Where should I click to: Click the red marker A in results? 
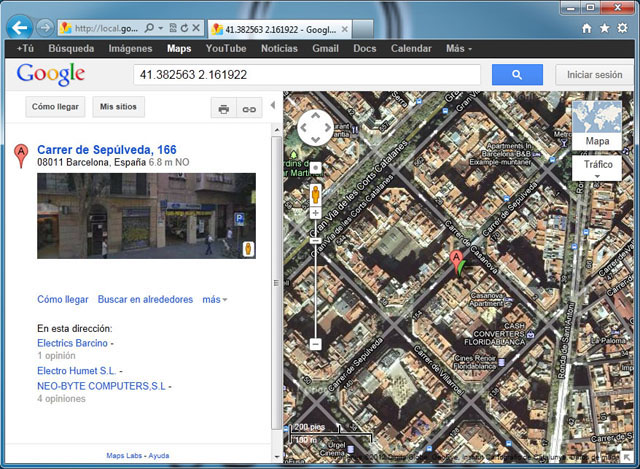point(21,156)
